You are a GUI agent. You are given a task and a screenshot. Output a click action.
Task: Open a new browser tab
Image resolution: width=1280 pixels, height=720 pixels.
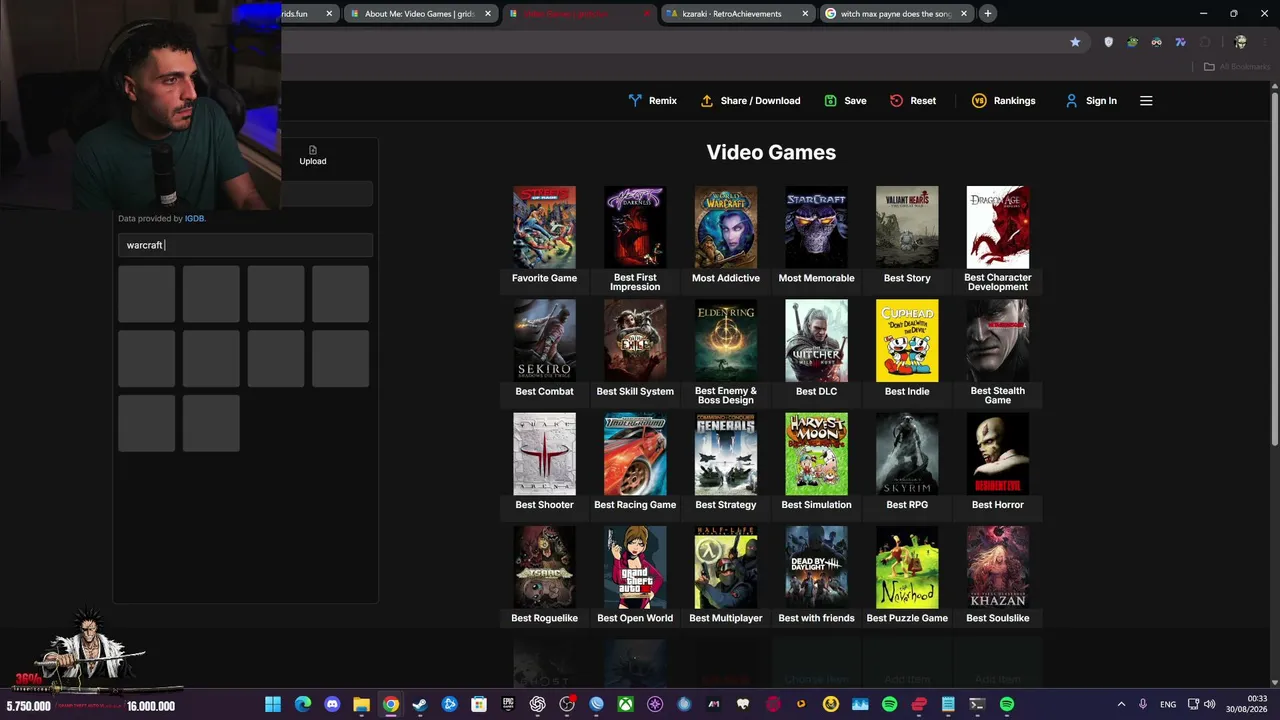[987, 14]
